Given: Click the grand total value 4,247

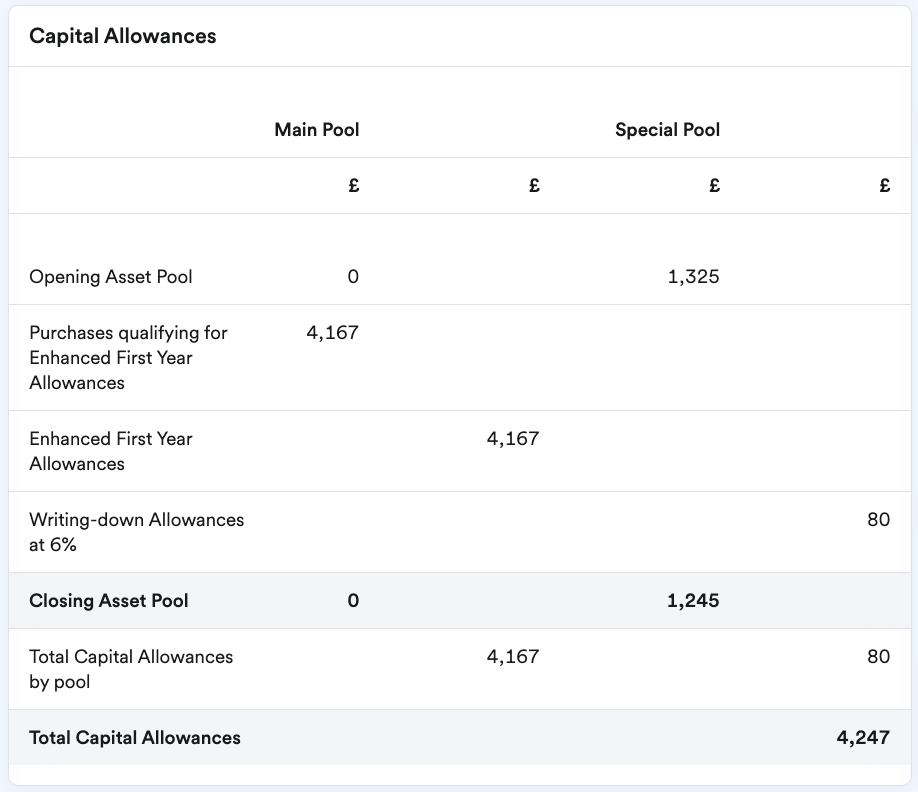Looking at the screenshot, I should pos(863,738).
